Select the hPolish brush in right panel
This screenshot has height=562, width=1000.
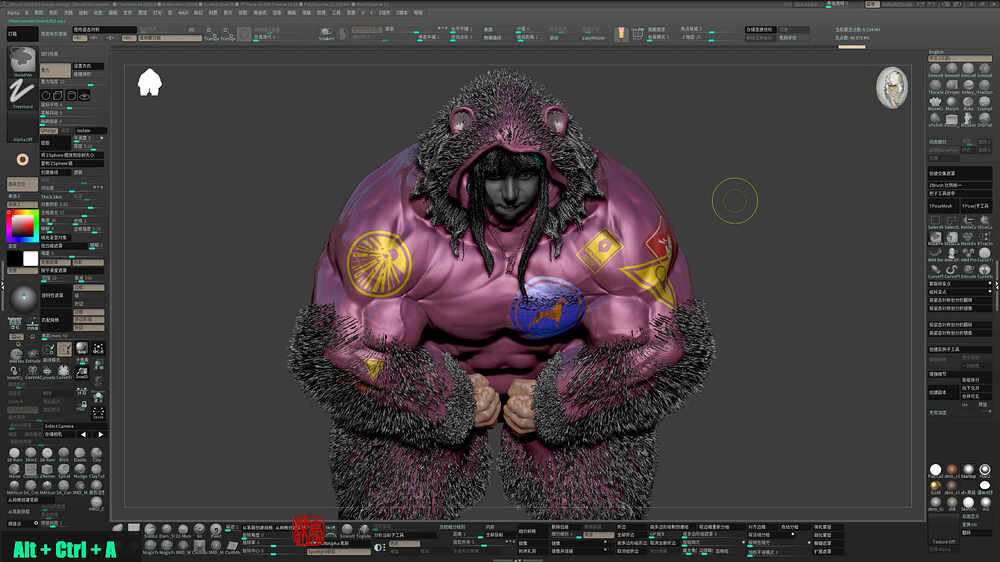(935, 119)
